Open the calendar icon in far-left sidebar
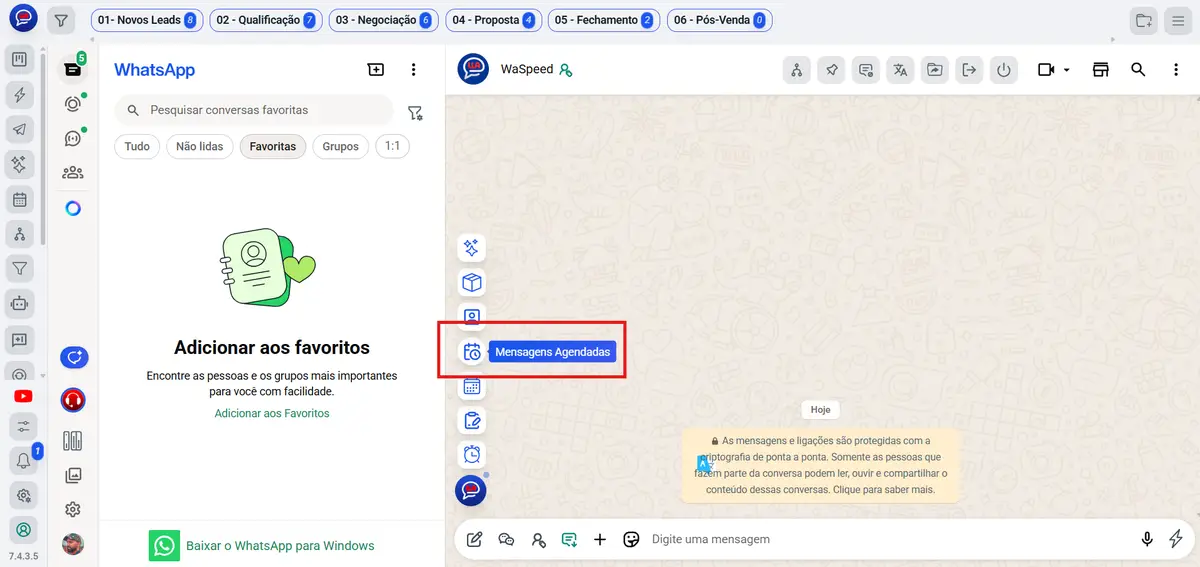This screenshot has height=567, width=1200. 19,199
